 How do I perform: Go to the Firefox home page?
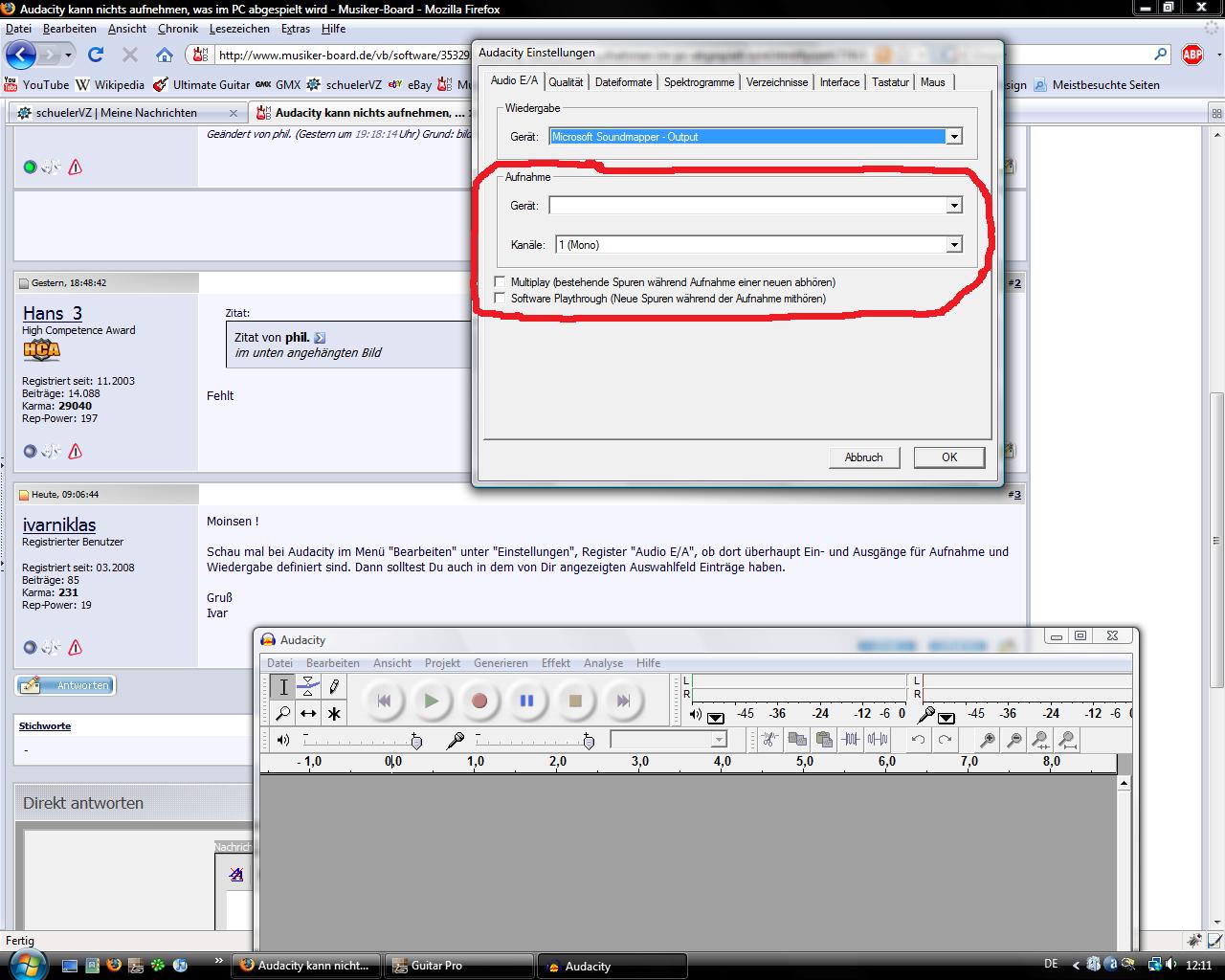click(165, 55)
